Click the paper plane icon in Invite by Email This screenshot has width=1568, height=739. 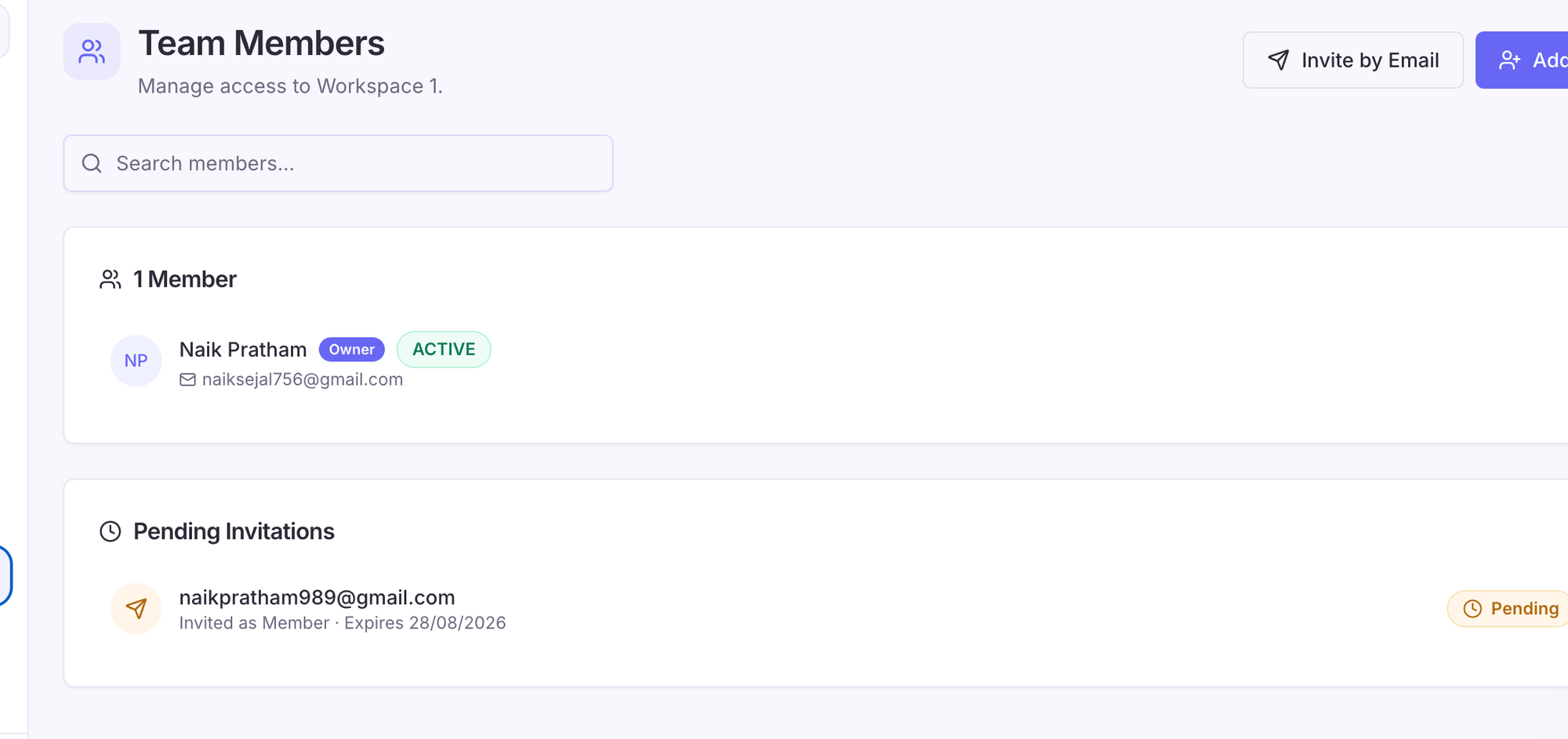click(x=1279, y=60)
